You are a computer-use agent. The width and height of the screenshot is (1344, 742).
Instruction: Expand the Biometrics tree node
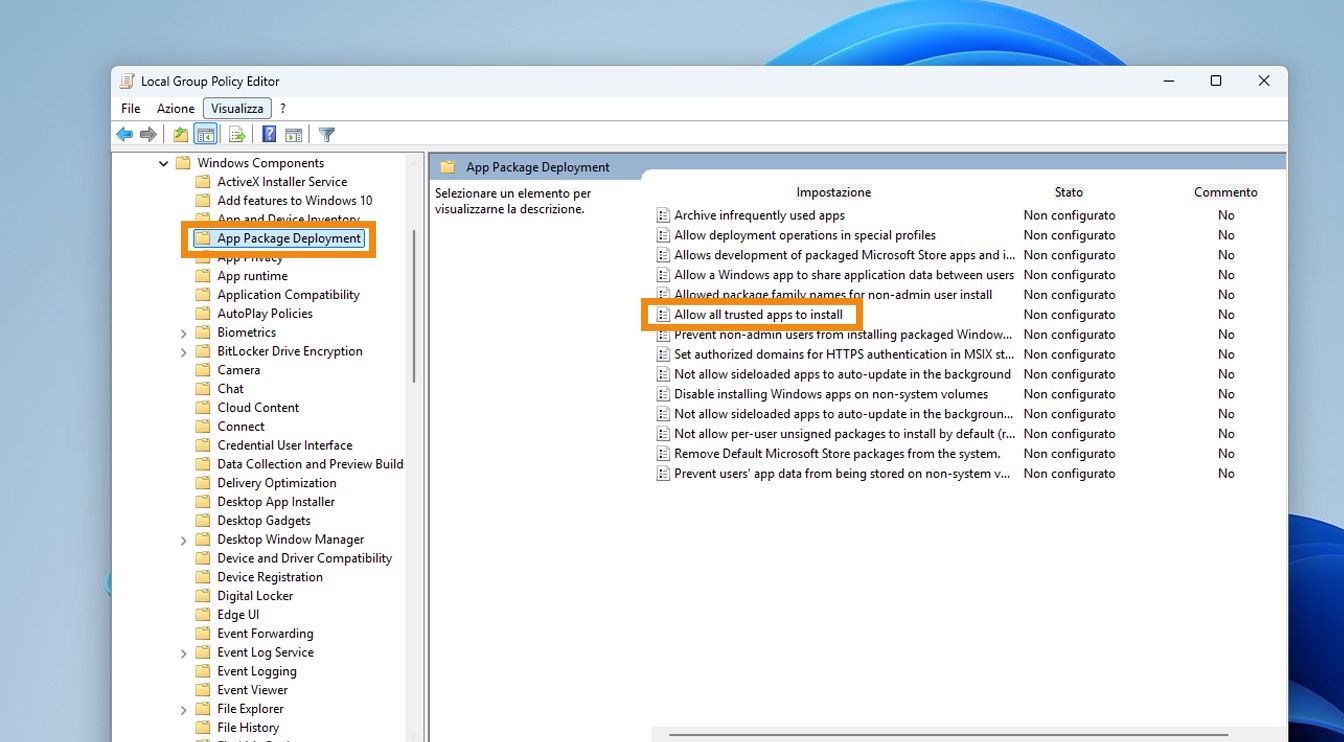[184, 333]
